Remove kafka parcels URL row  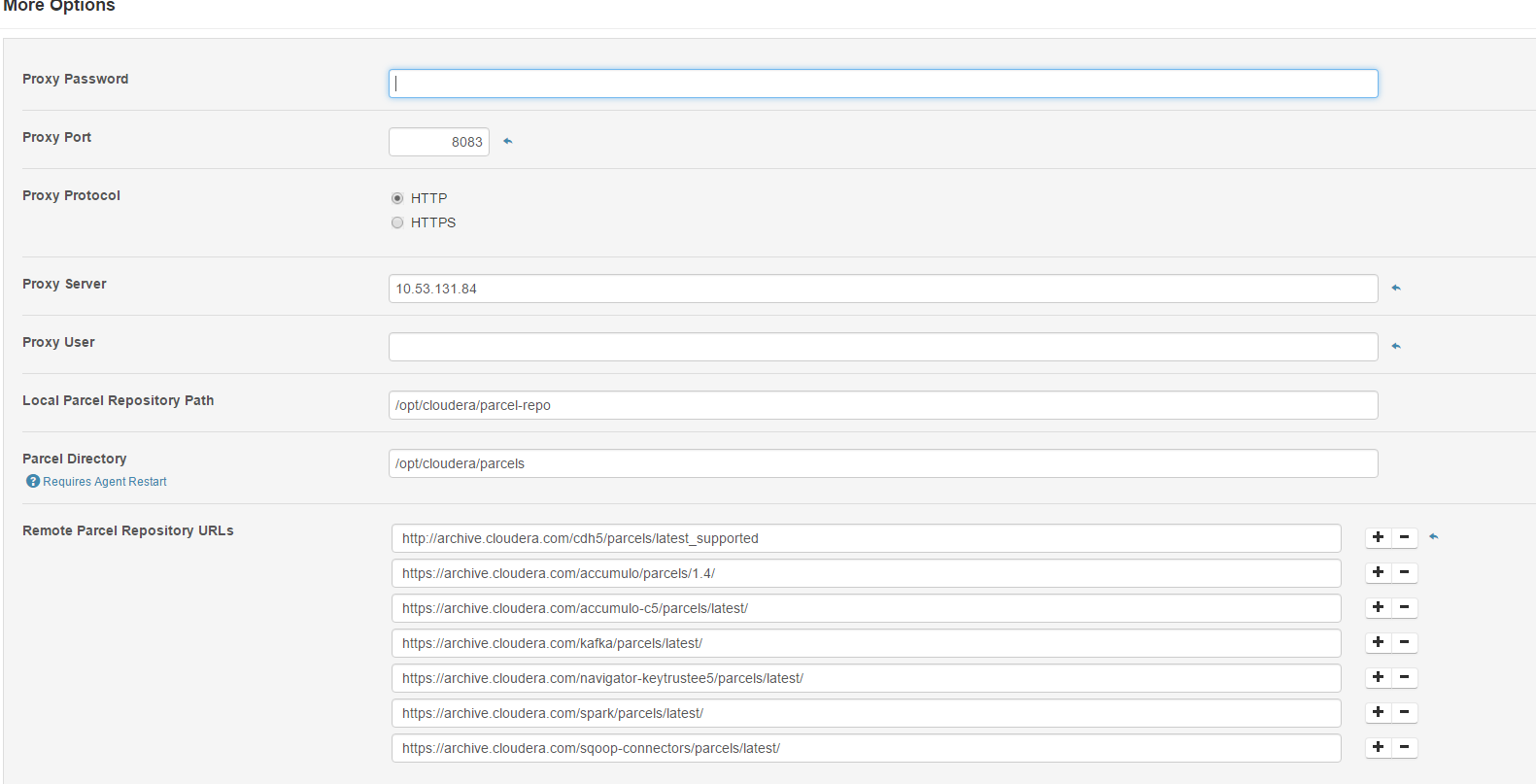(x=1405, y=642)
